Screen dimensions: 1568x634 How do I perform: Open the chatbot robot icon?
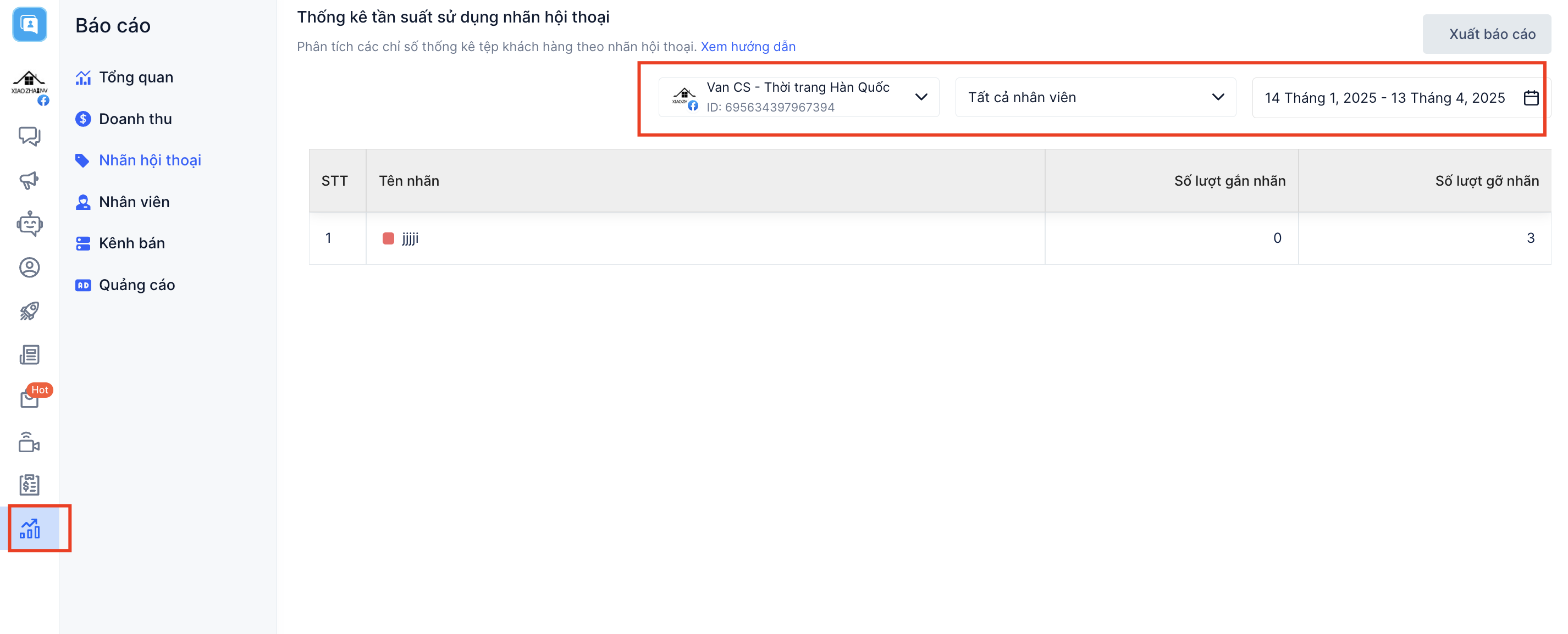(x=29, y=224)
